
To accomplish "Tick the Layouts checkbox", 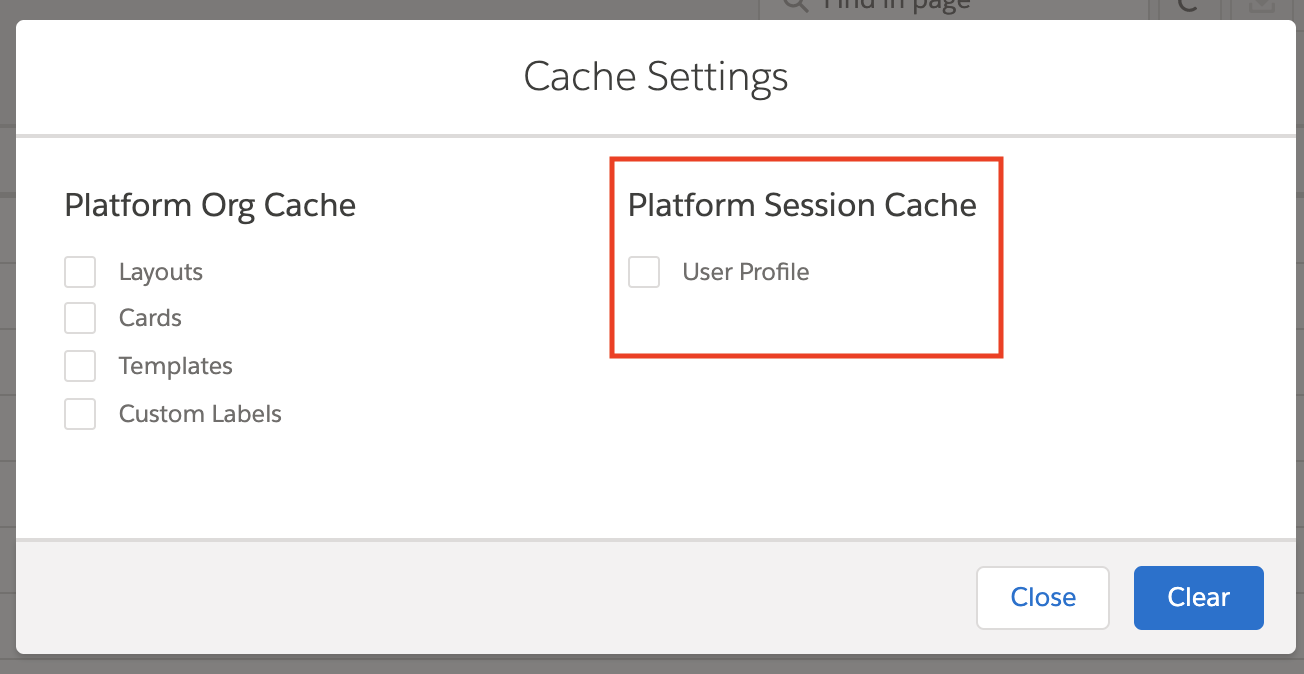I will point(80,272).
